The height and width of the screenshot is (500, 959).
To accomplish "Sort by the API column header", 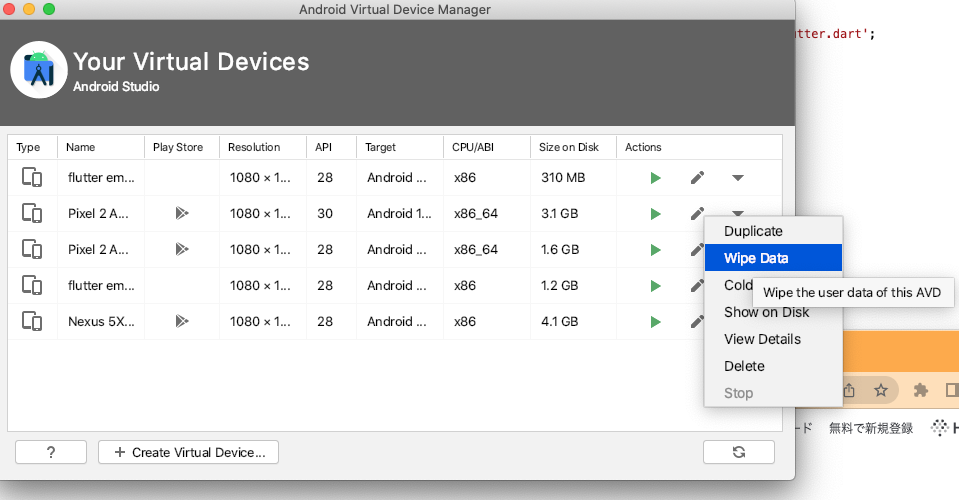I will 331,147.
